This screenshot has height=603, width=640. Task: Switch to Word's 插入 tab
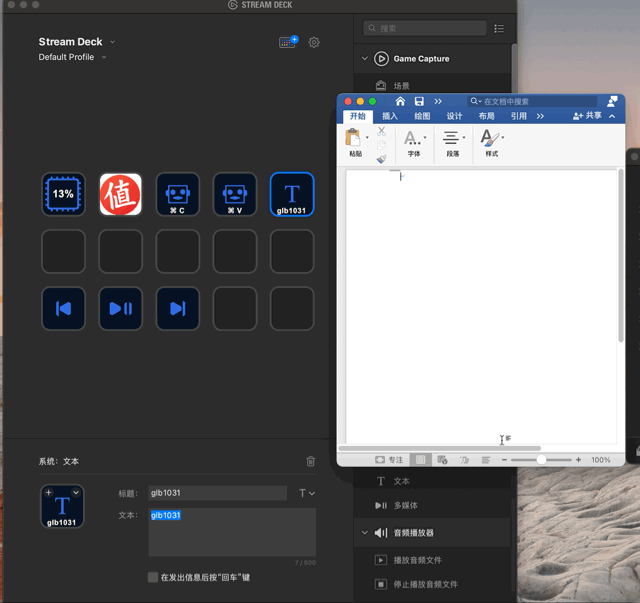point(390,116)
